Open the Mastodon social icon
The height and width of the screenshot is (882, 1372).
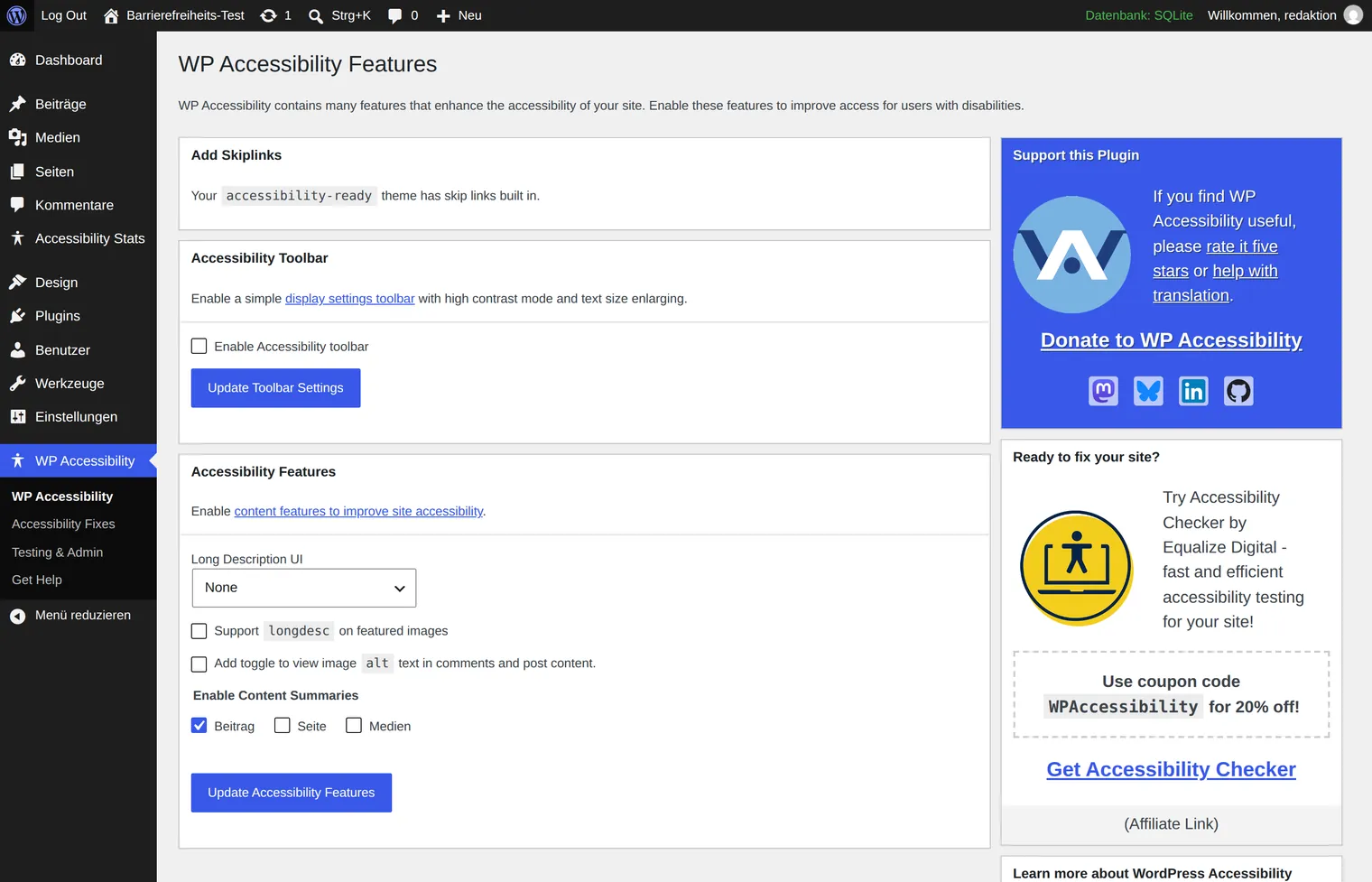[x=1103, y=391]
